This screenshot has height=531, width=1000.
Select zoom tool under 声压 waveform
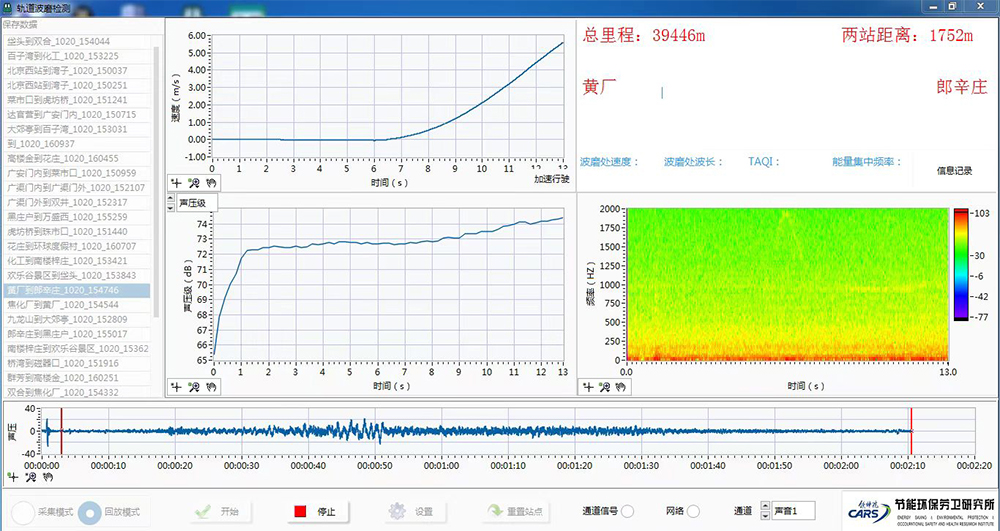(x=29, y=477)
